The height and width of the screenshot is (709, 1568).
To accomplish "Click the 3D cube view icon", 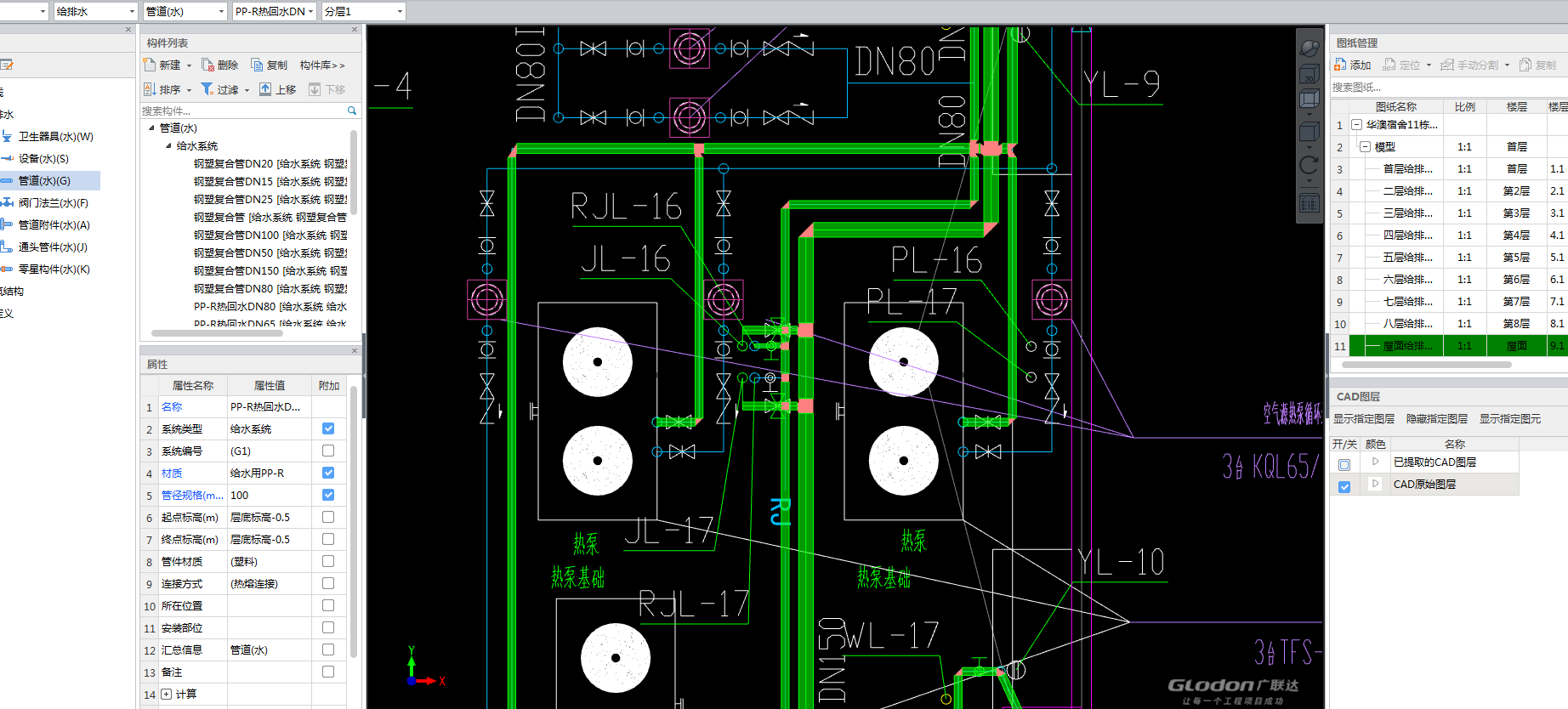I will [1310, 75].
